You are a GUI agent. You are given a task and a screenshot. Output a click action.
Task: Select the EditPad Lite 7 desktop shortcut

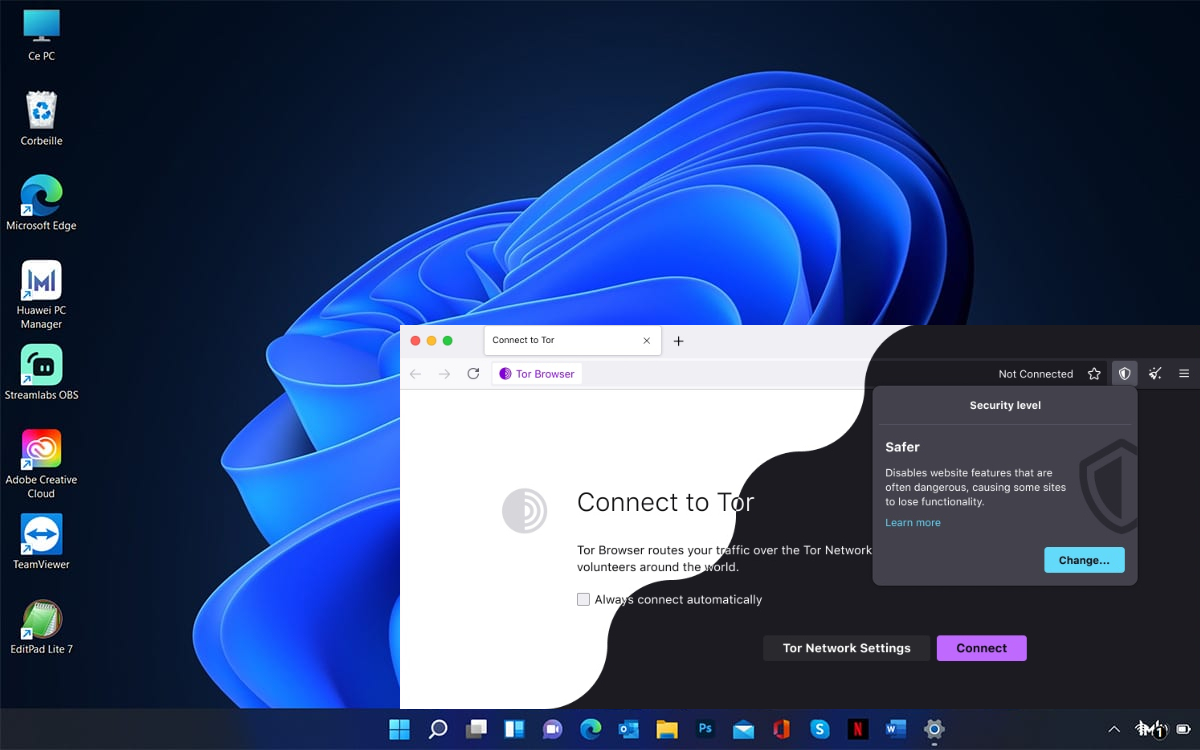(41, 627)
